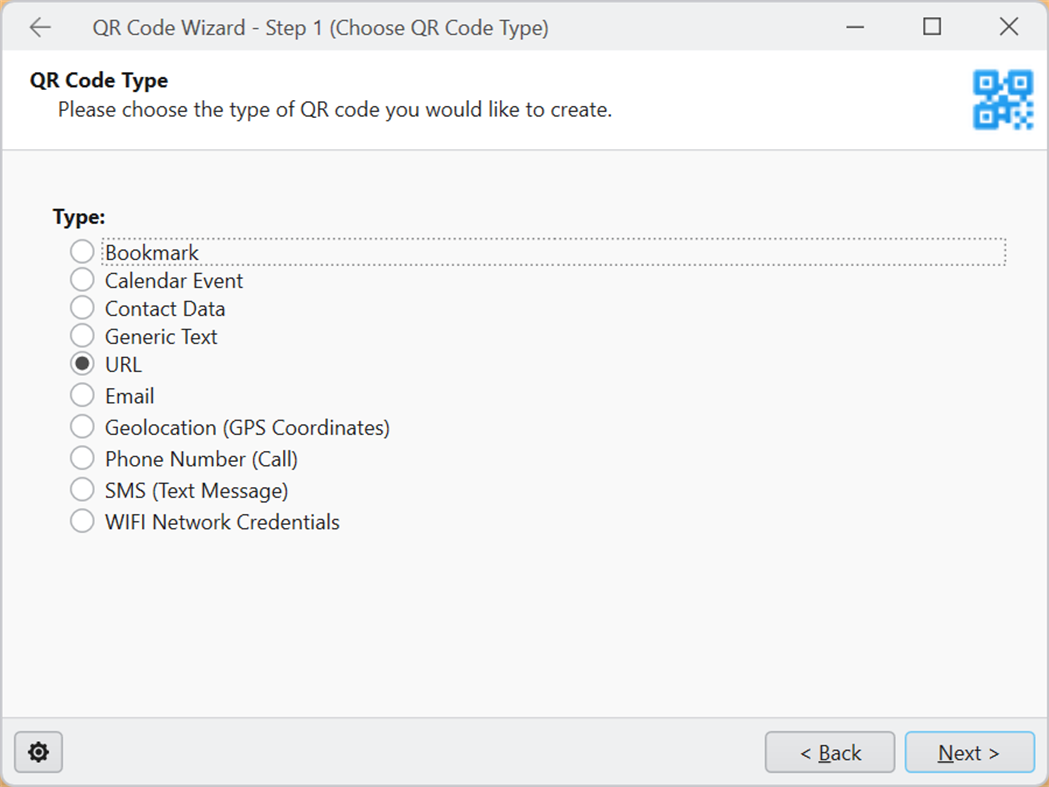Pick WIFI Network Credentials option

[x=82, y=521]
